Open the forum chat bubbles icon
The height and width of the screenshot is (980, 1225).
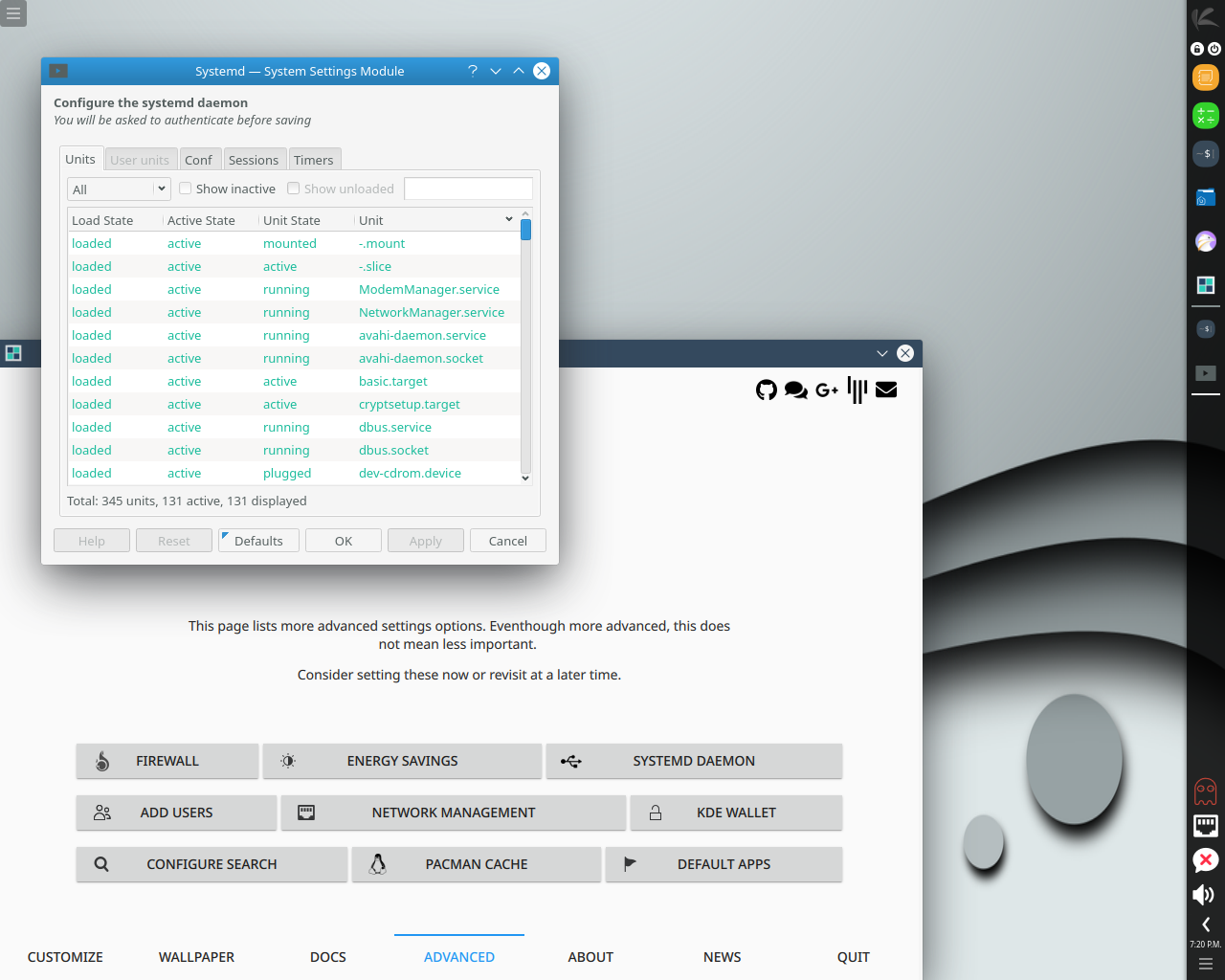click(x=795, y=390)
